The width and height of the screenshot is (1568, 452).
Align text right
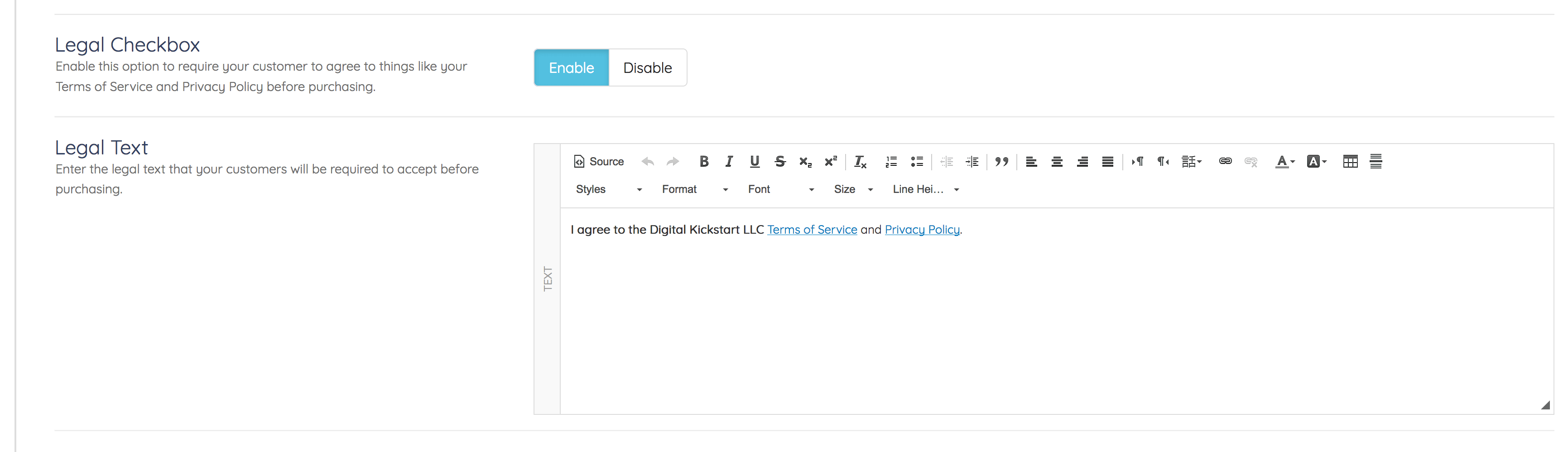(x=1082, y=161)
